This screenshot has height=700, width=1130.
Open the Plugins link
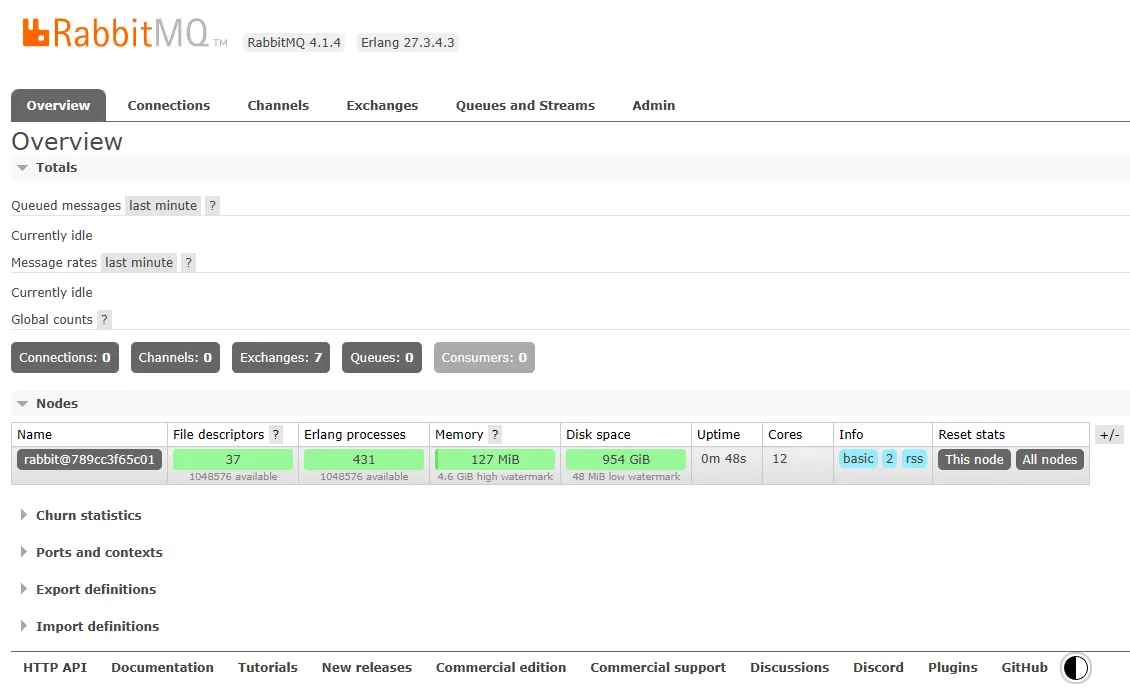coord(952,668)
